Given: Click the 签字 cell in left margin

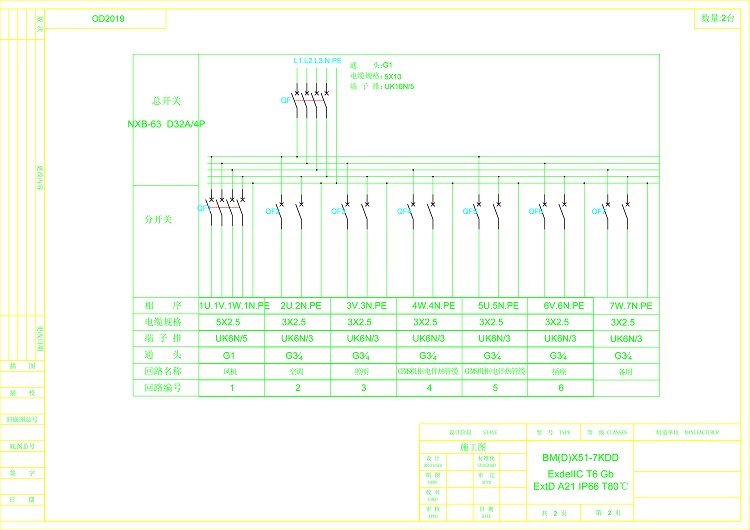Looking at the screenshot, I should point(22,473).
